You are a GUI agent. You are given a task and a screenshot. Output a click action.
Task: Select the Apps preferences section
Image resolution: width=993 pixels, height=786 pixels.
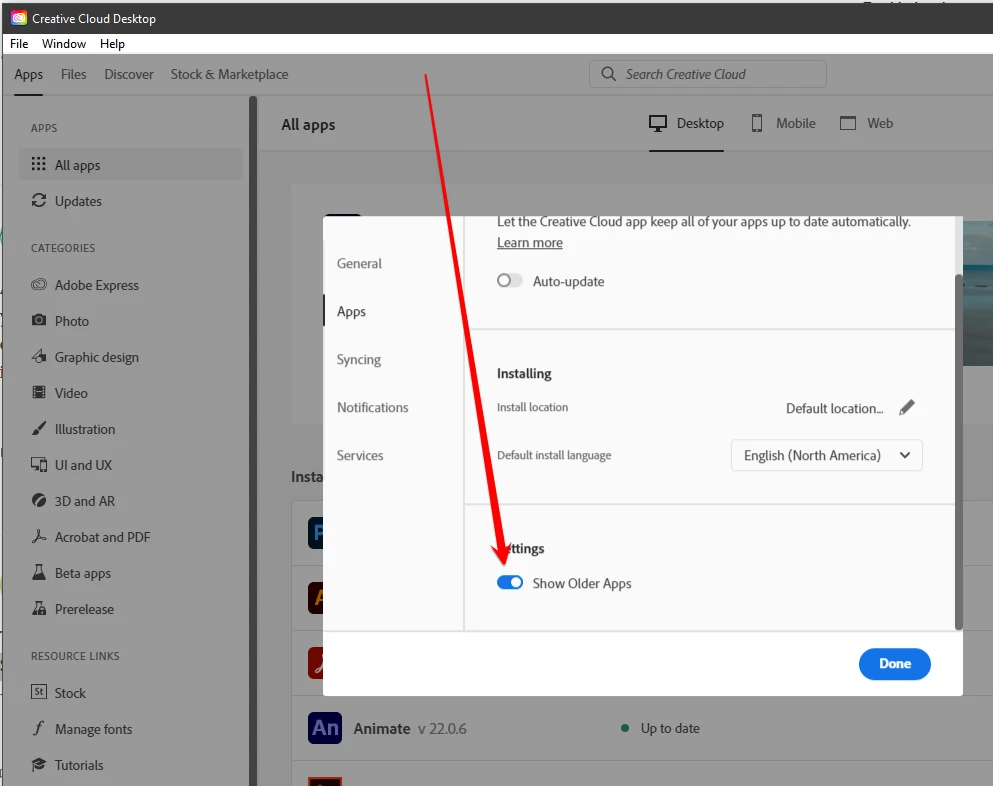click(351, 311)
